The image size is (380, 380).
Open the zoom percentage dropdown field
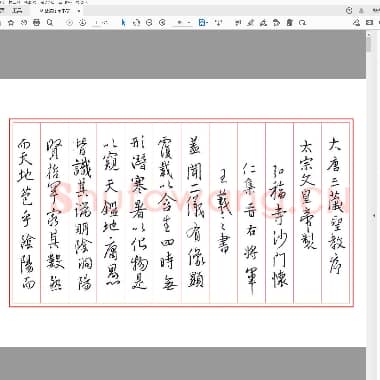click(182, 23)
